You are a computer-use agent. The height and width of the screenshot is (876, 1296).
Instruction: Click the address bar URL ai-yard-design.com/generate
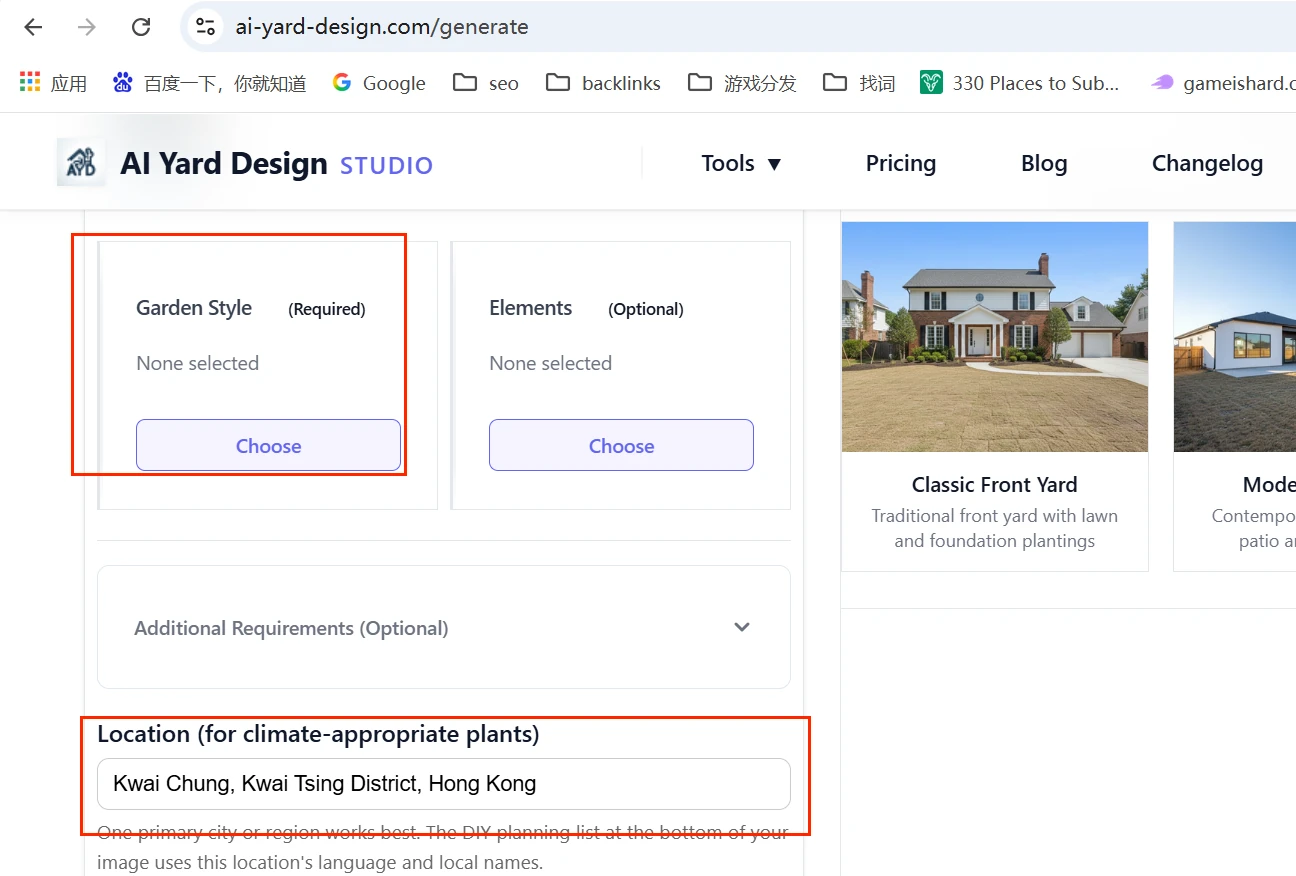coord(382,27)
